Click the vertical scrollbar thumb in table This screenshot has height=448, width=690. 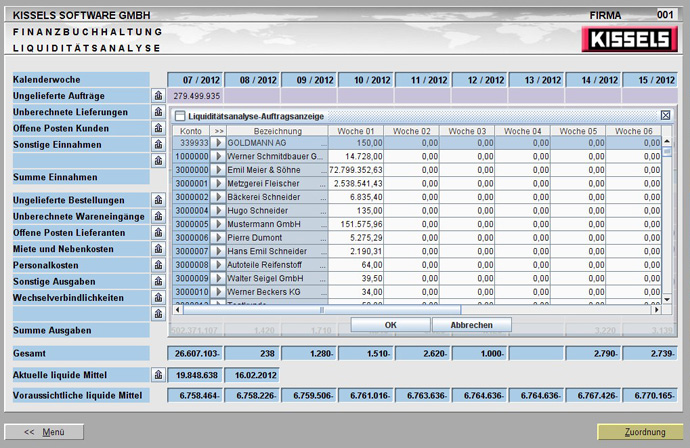667,151
